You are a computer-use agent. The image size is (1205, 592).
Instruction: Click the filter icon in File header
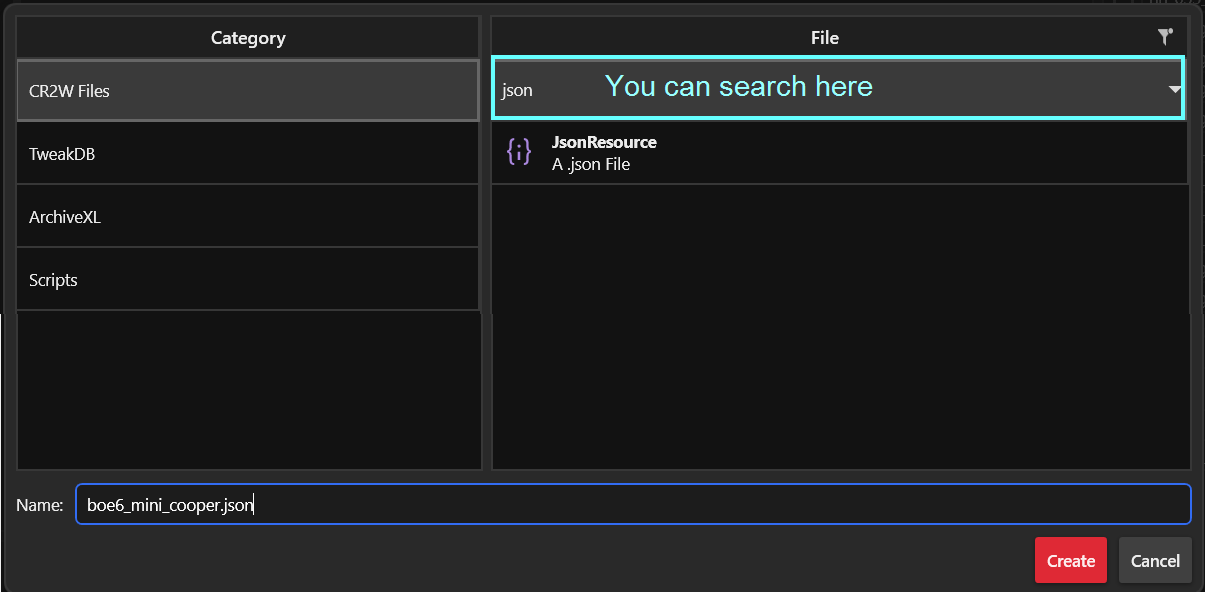tap(1165, 37)
